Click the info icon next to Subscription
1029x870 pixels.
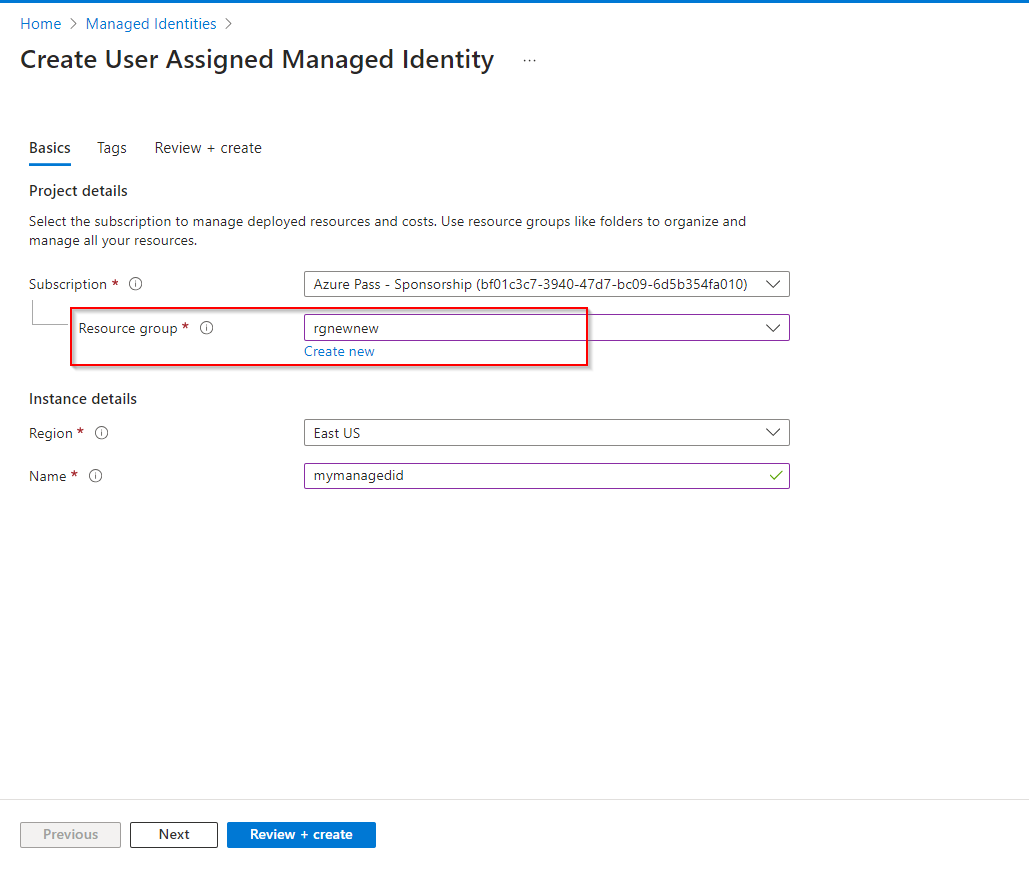click(x=136, y=284)
